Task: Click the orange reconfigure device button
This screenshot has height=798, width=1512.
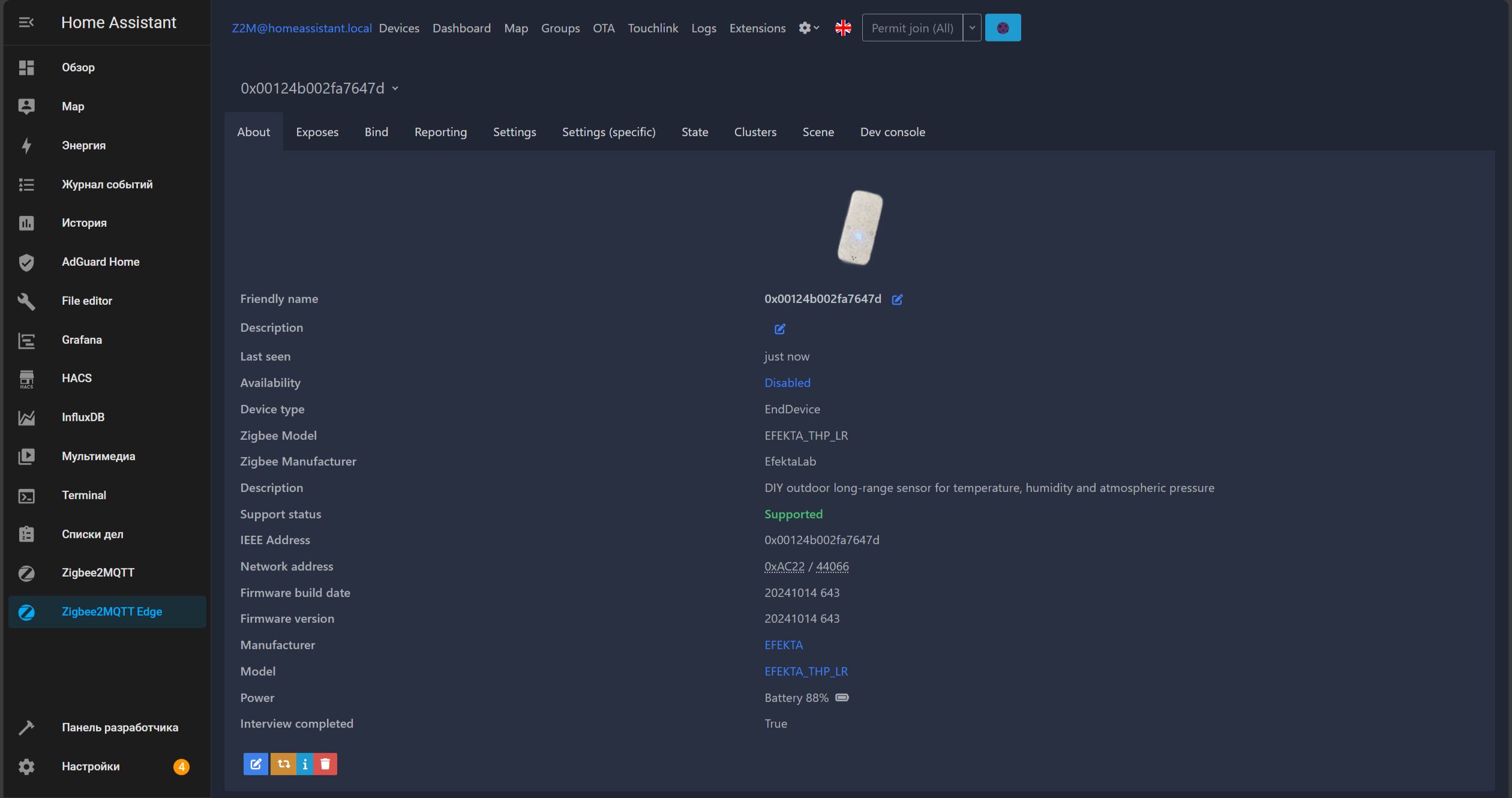Action: pos(284,764)
